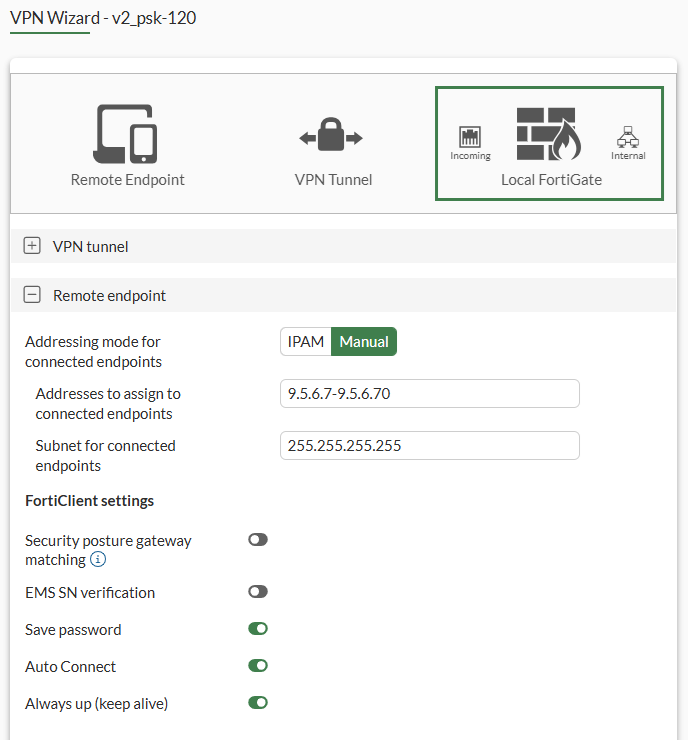
Task: Select IPAM addressing mode
Action: [306, 342]
